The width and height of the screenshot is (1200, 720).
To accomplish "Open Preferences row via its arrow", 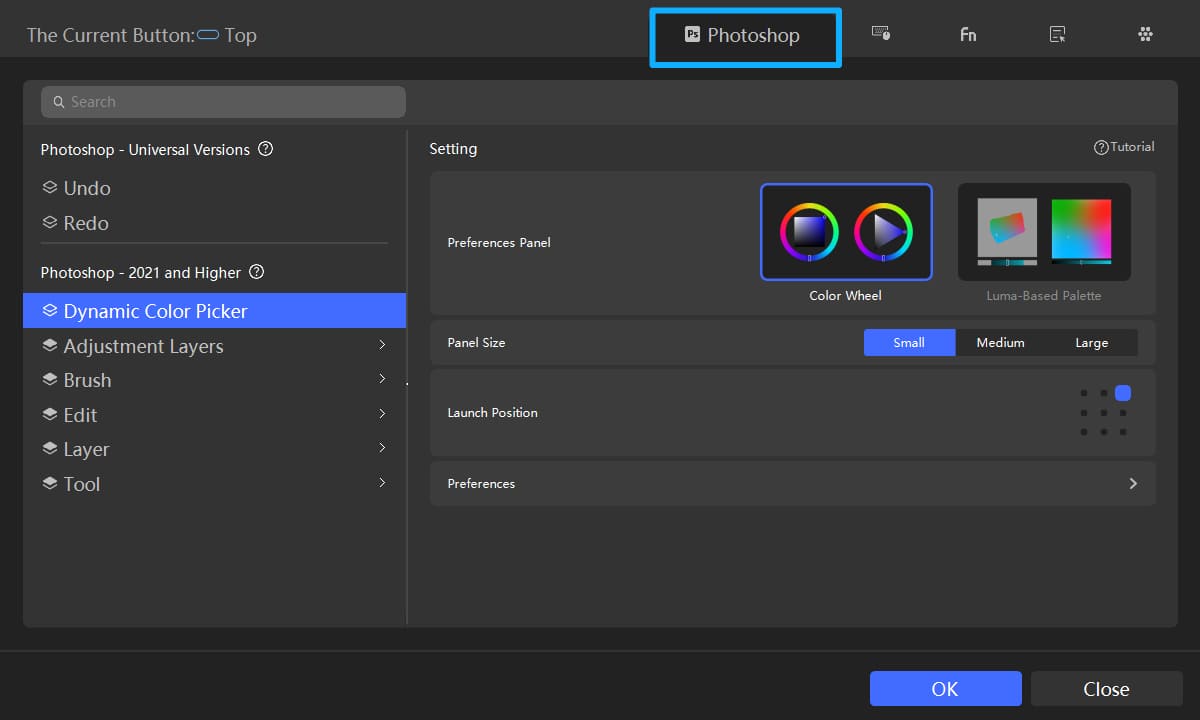I will [x=1133, y=483].
